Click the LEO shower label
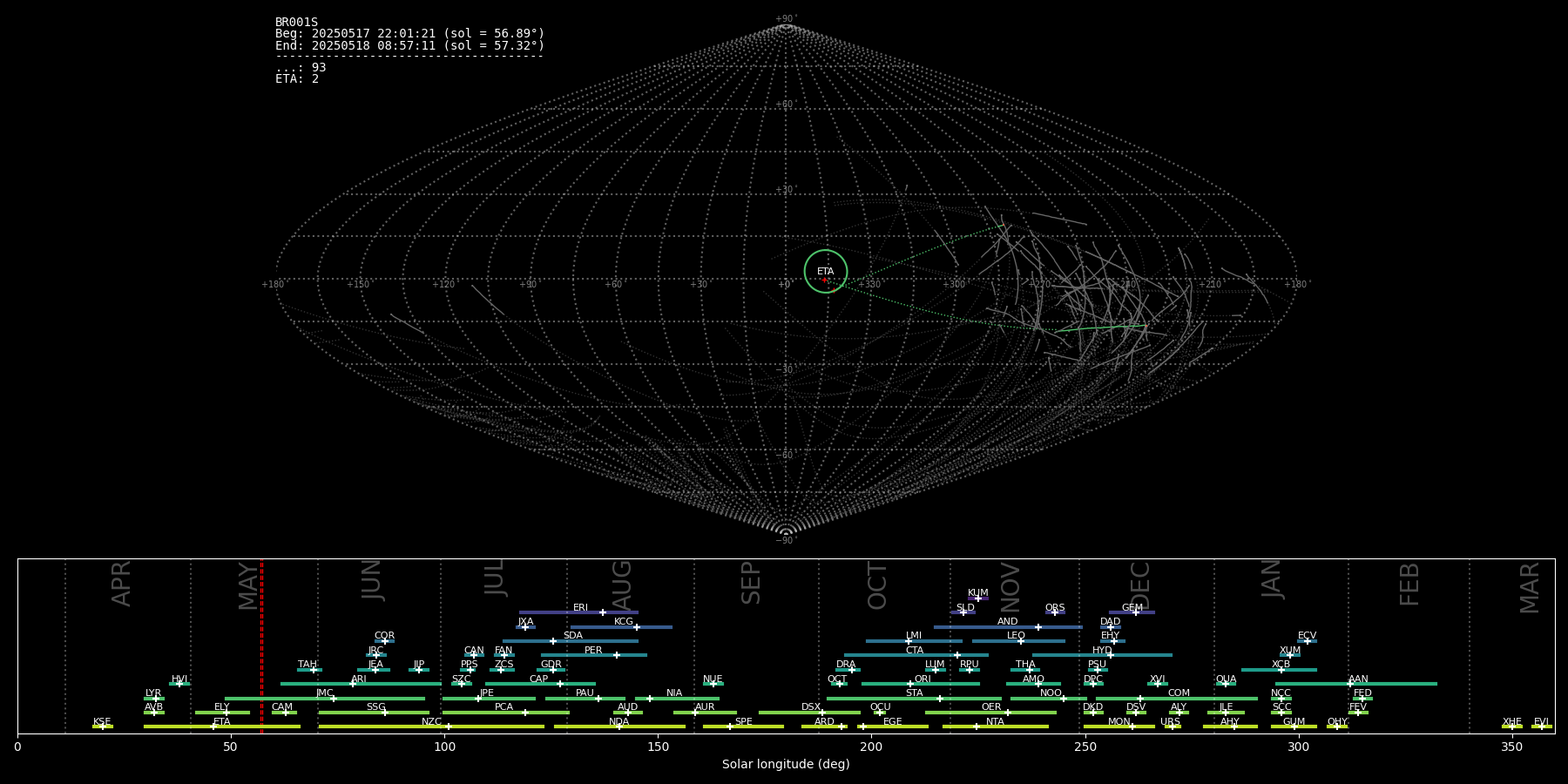 pos(1016,636)
